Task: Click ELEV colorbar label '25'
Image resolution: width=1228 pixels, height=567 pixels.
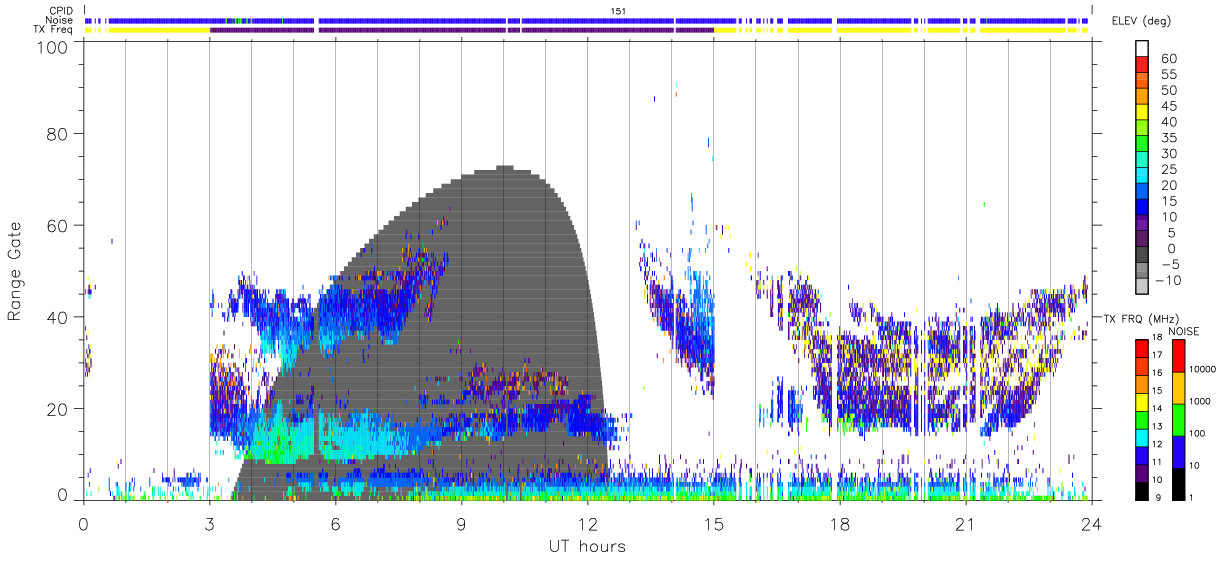Action: point(1168,170)
